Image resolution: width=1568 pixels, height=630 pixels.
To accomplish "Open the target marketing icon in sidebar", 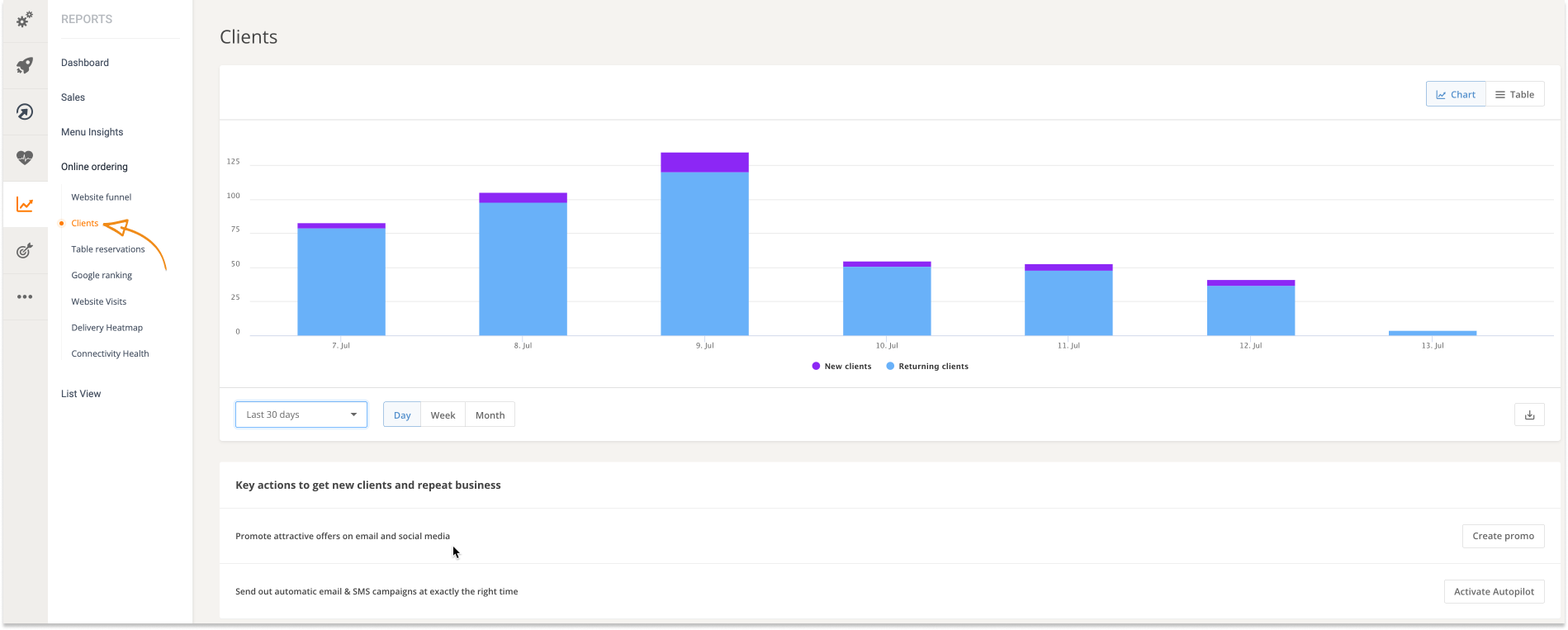I will click(x=25, y=250).
